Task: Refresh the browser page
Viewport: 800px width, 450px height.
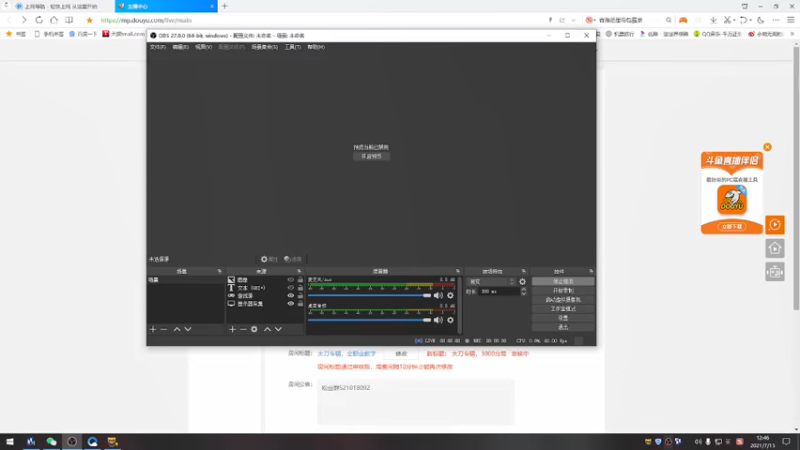Action: coord(39,20)
